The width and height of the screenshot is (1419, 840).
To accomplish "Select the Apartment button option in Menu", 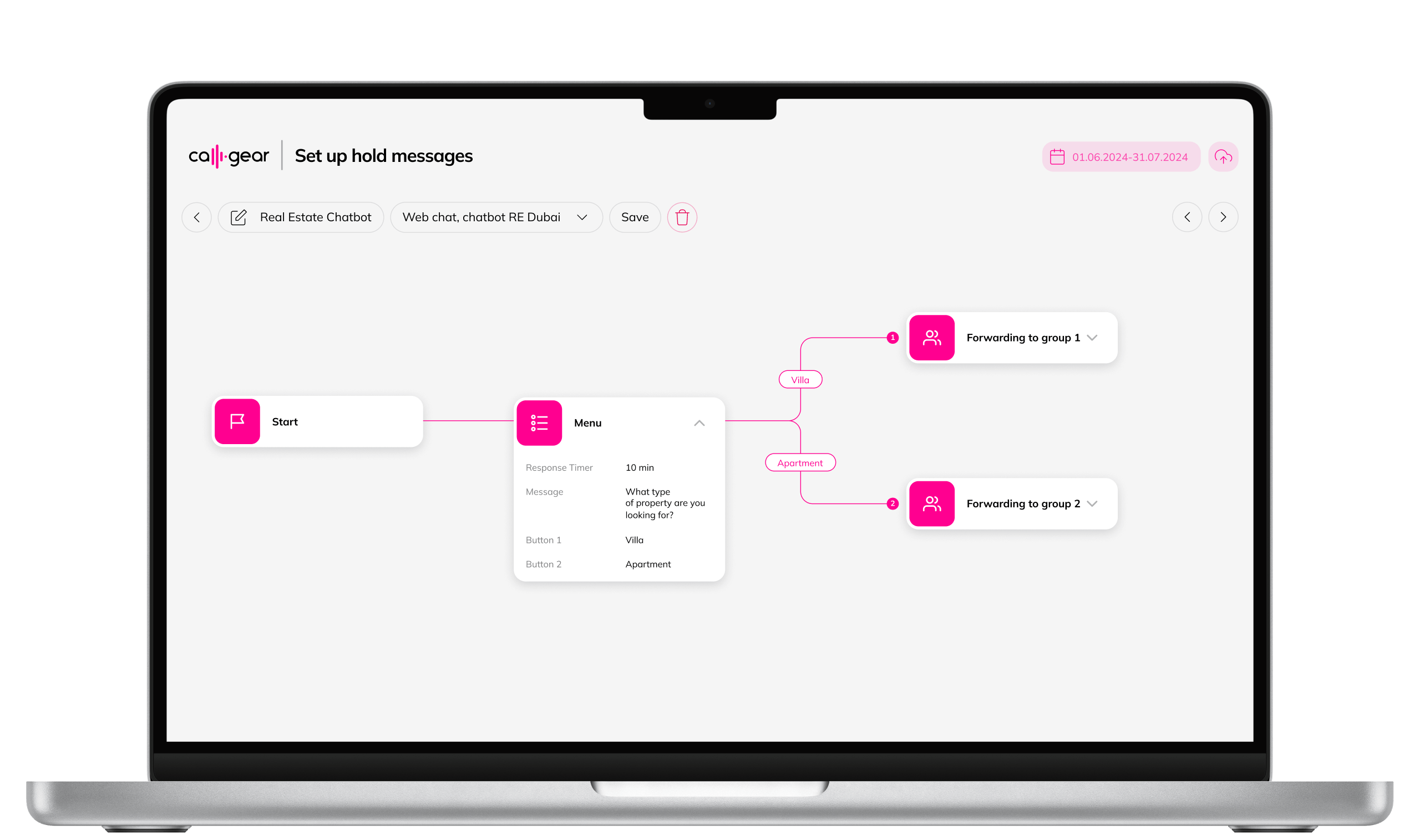I will coord(649,564).
